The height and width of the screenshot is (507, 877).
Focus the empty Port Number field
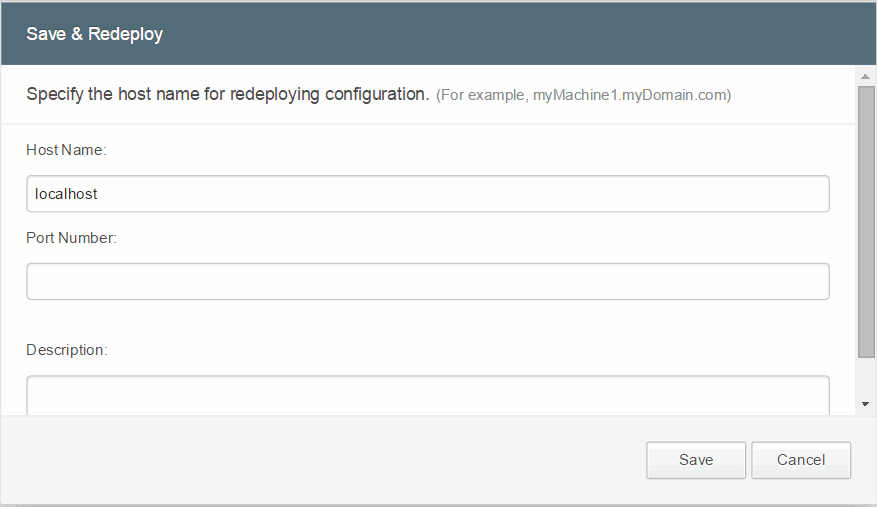(x=428, y=281)
